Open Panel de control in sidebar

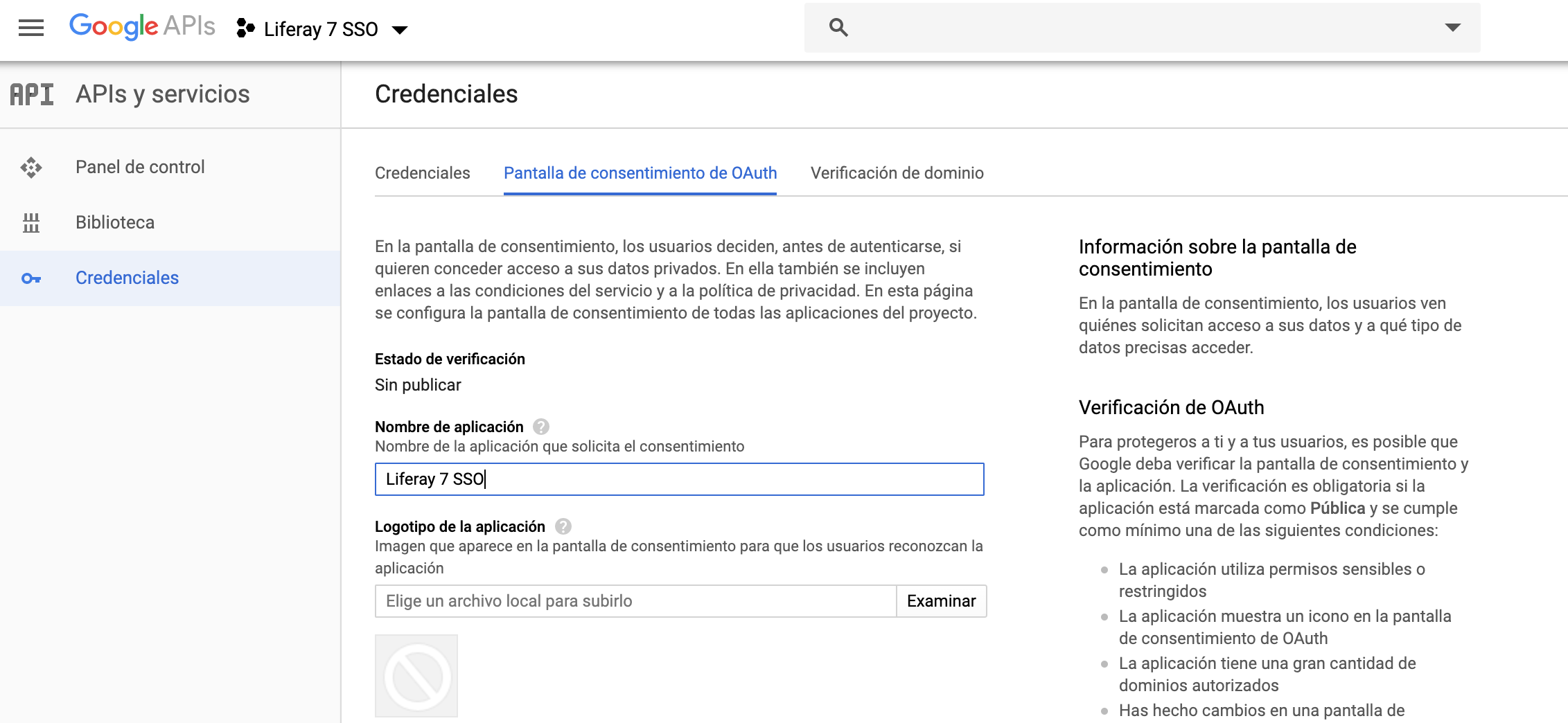tap(170, 167)
